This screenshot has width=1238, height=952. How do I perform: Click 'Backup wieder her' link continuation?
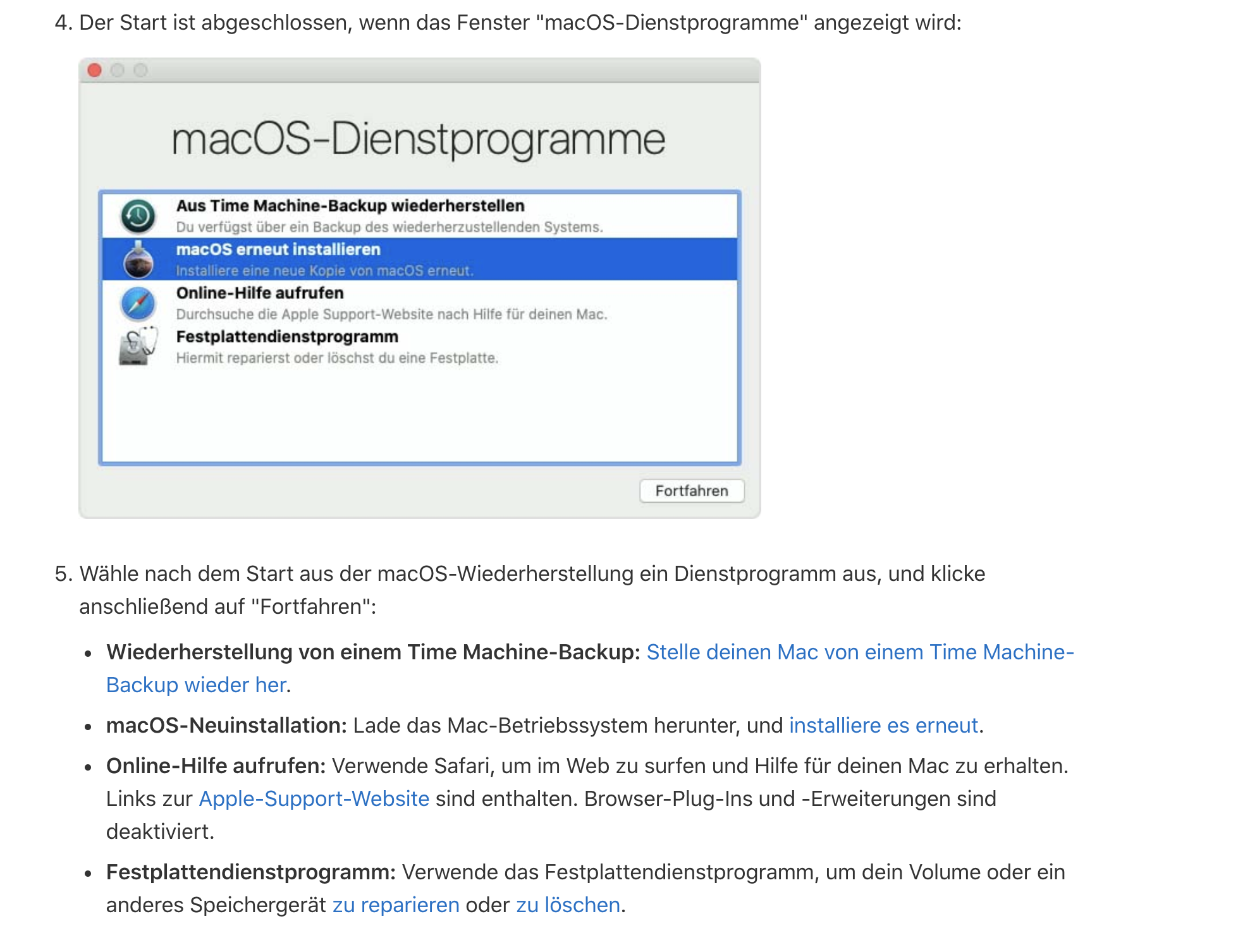[196, 685]
